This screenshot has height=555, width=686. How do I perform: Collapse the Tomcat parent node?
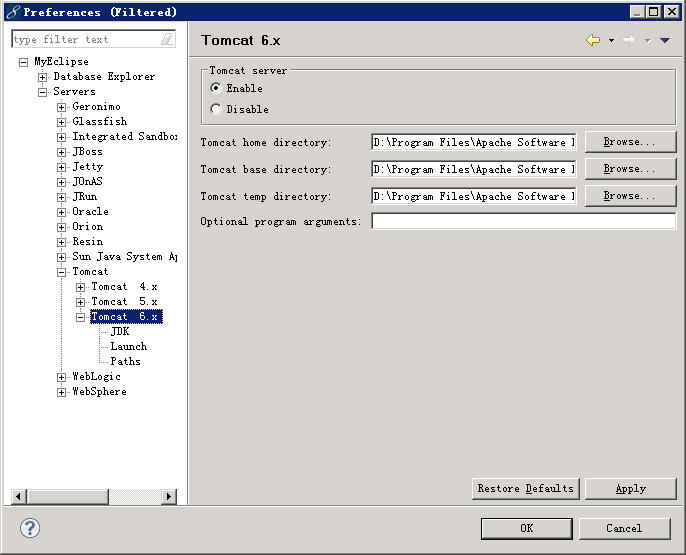pyautogui.click(x=62, y=272)
